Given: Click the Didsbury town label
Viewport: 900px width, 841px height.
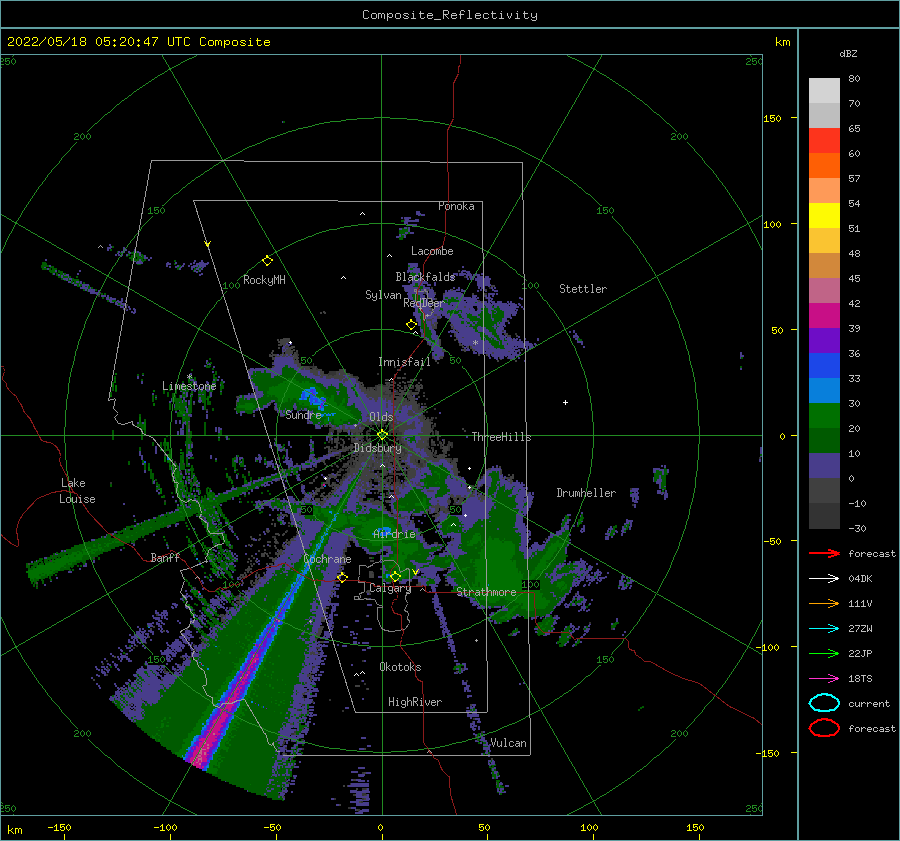Looking at the screenshot, I should pyautogui.click(x=377, y=448).
